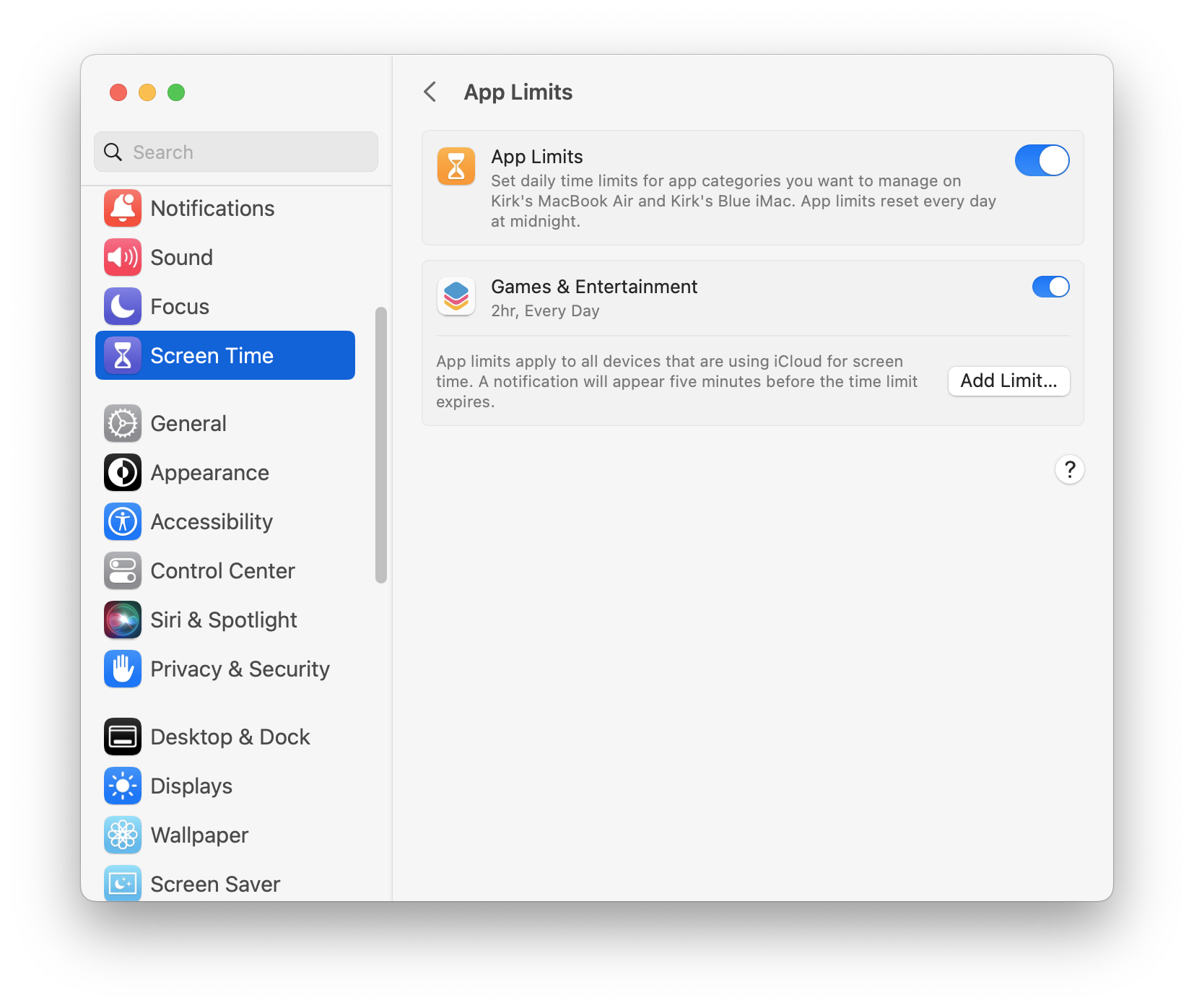Click the yellow minimize window button
Image resolution: width=1194 pixels, height=1008 pixels.
[147, 92]
